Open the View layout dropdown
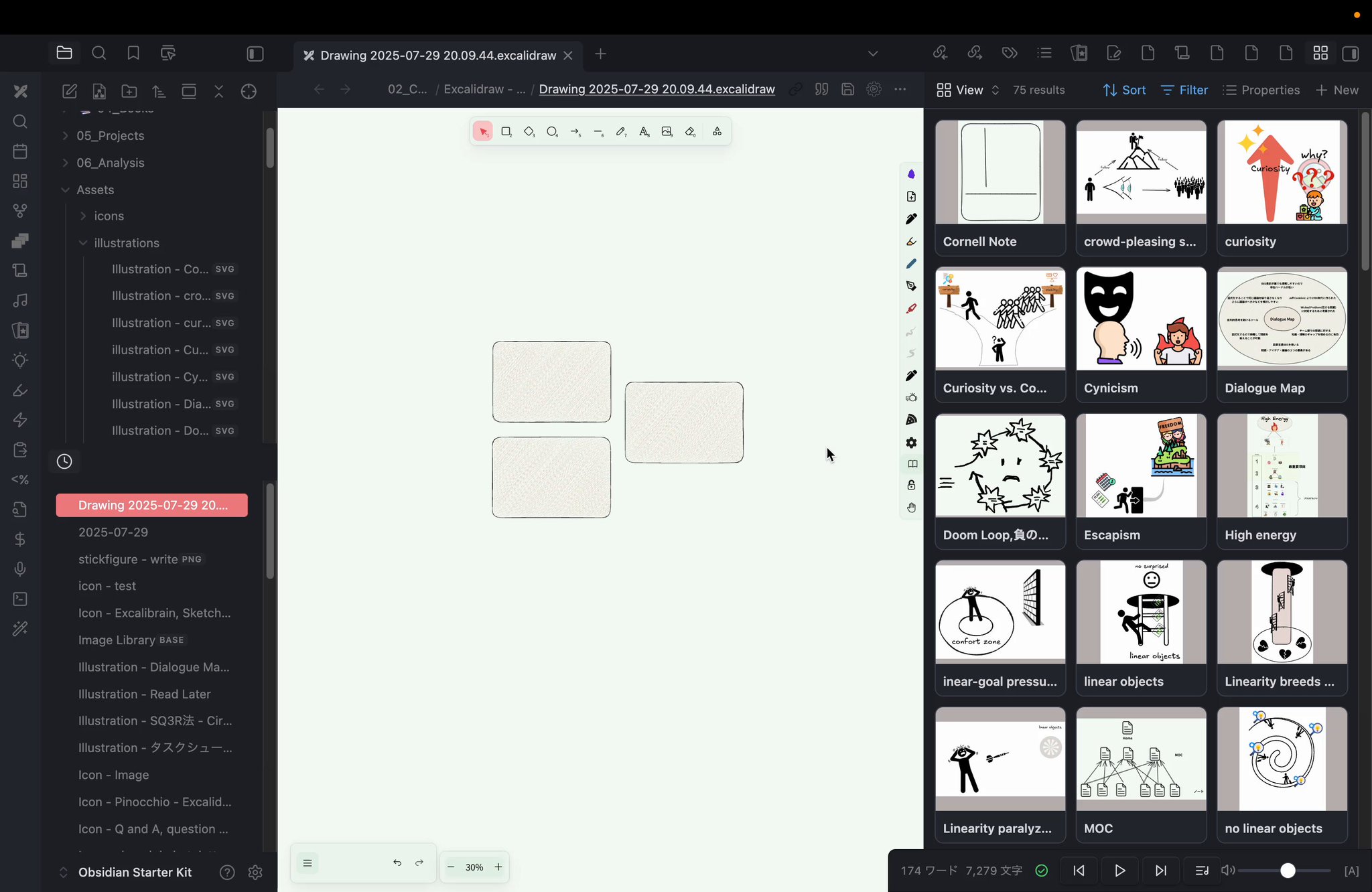The image size is (1372, 892). (x=968, y=90)
